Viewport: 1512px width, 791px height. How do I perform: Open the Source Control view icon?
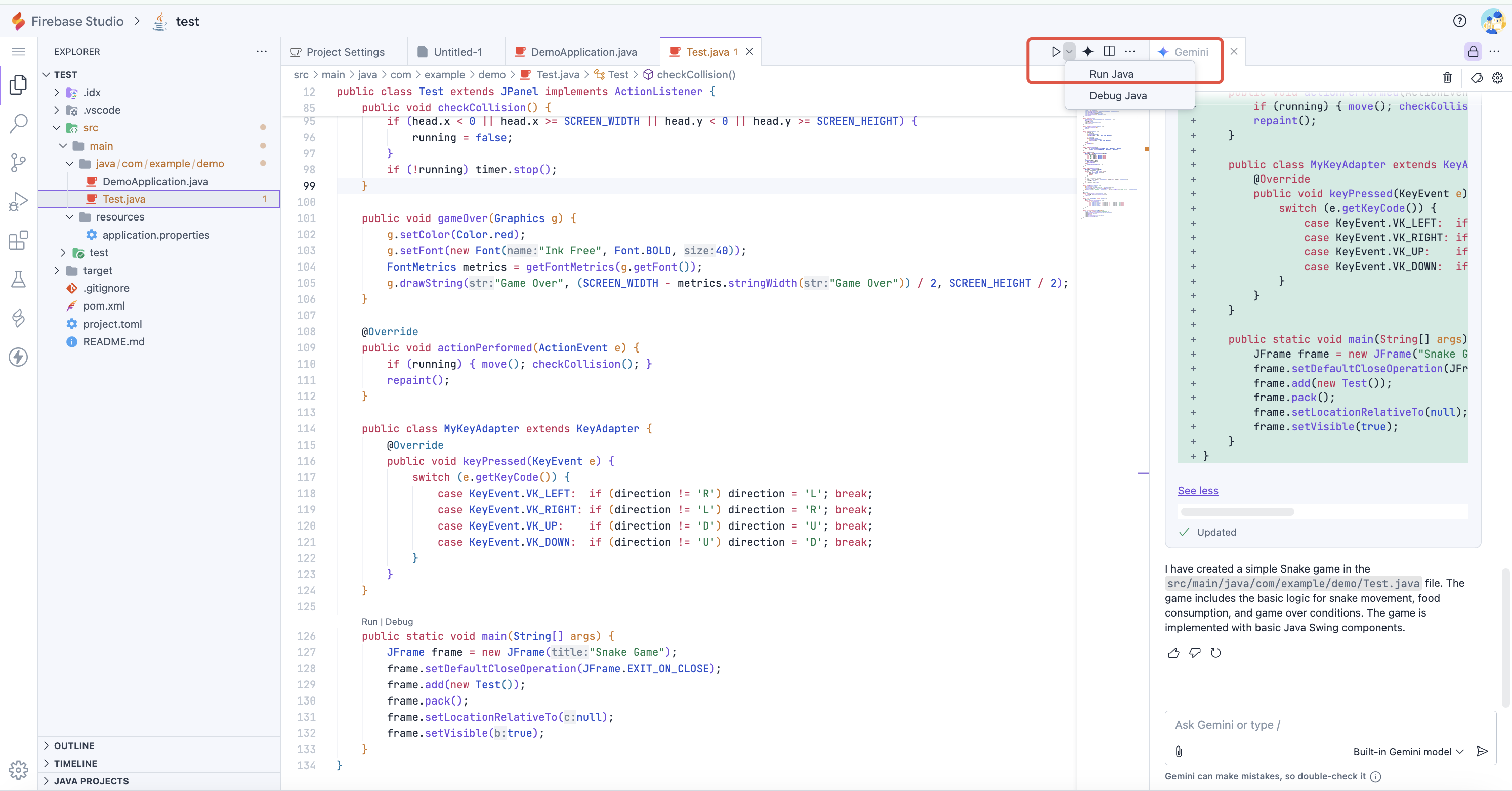click(x=19, y=162)
